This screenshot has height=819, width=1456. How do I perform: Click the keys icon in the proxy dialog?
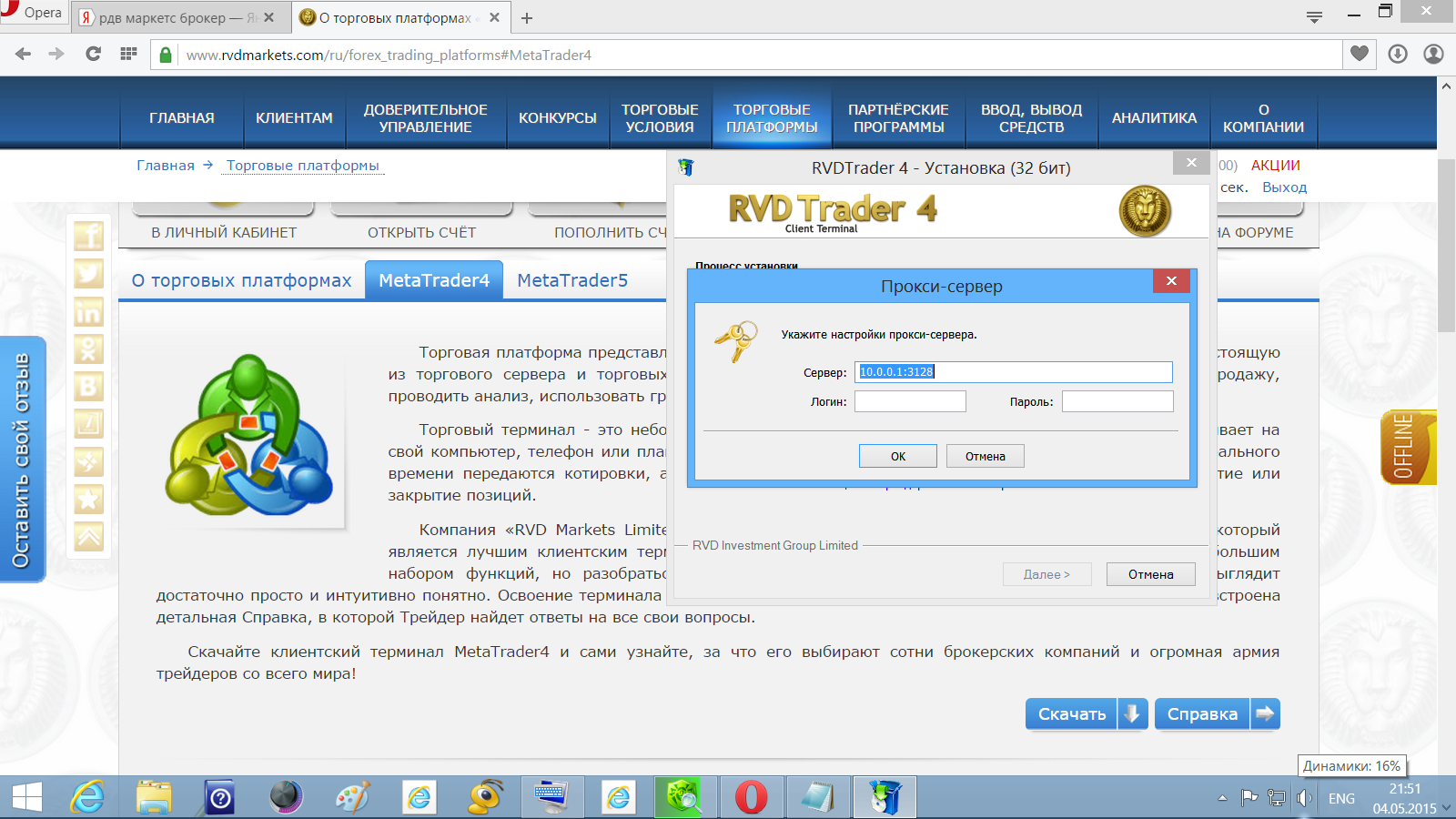(736, 341)
